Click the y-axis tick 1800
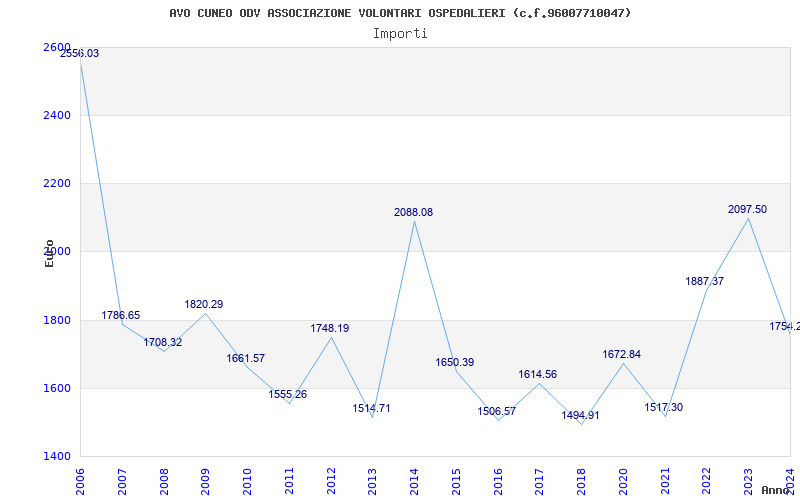Image resolution: width=800 pixels, height=500 pixels. pos(57,320)
